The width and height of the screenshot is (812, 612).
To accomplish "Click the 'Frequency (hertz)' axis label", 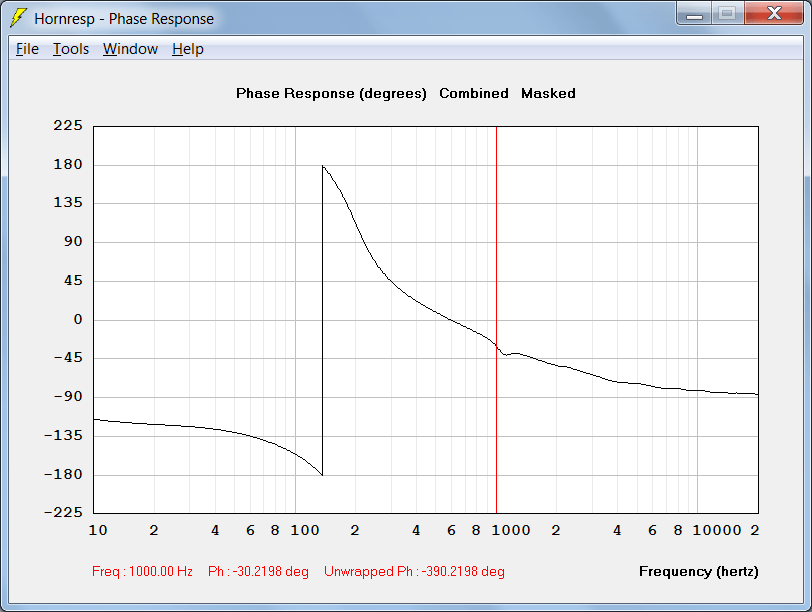I will 699,572.
